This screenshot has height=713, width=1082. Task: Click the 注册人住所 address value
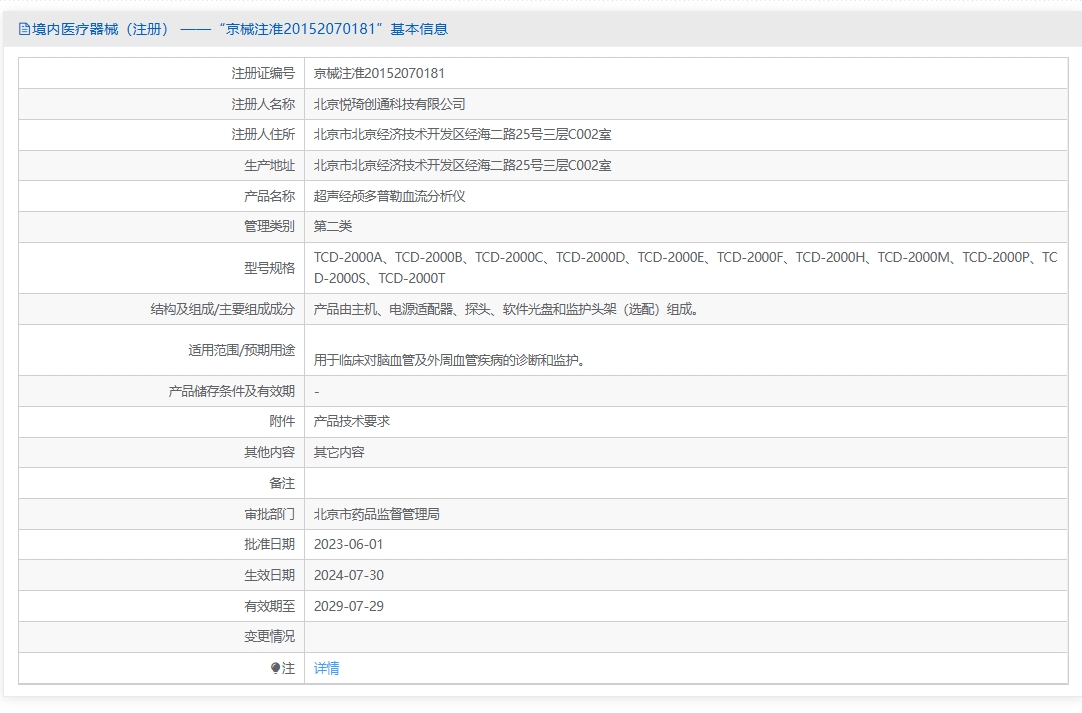pyautogui.click(x=462, y=135)
